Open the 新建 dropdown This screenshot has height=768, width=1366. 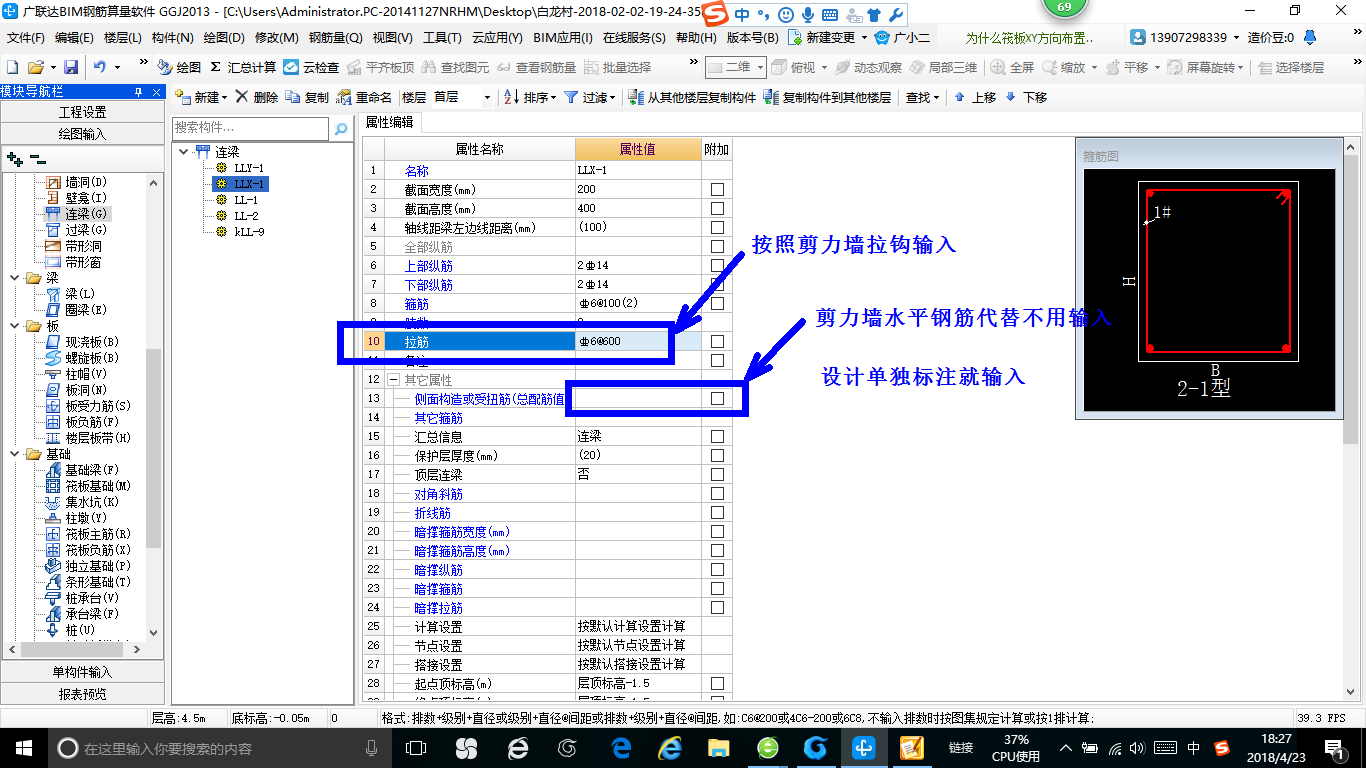[202, 97]
